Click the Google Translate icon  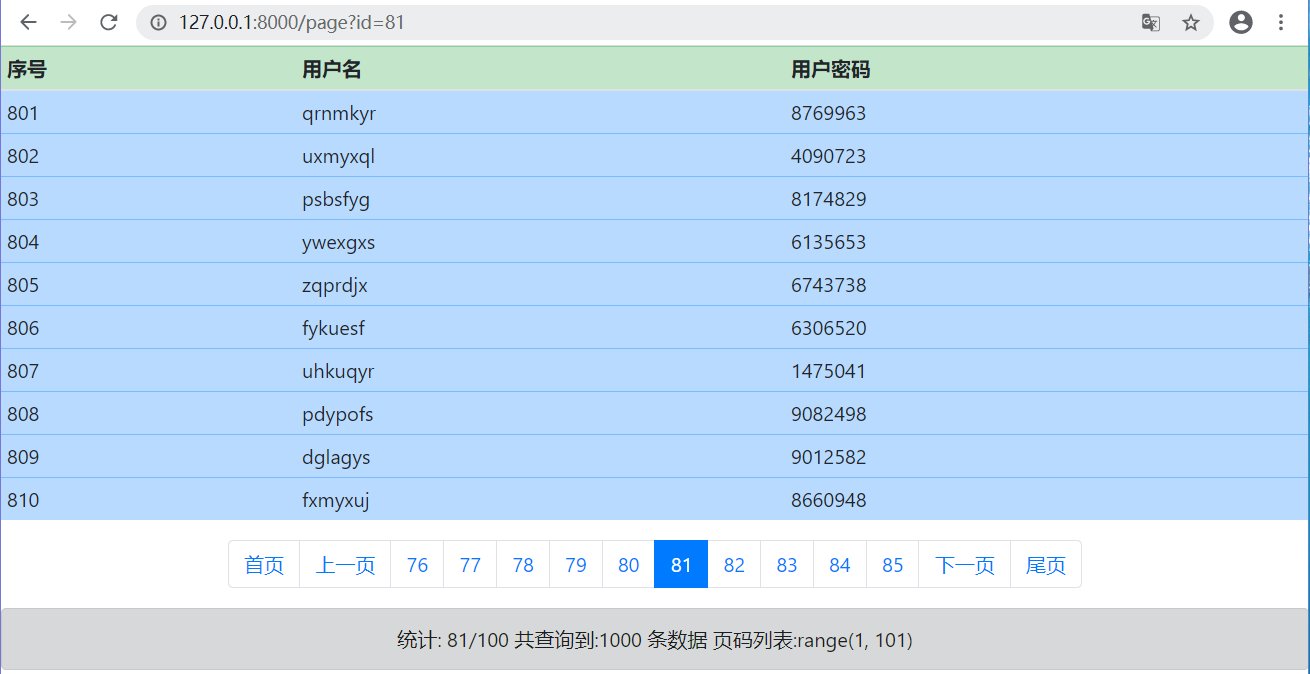coord(1151,23)
